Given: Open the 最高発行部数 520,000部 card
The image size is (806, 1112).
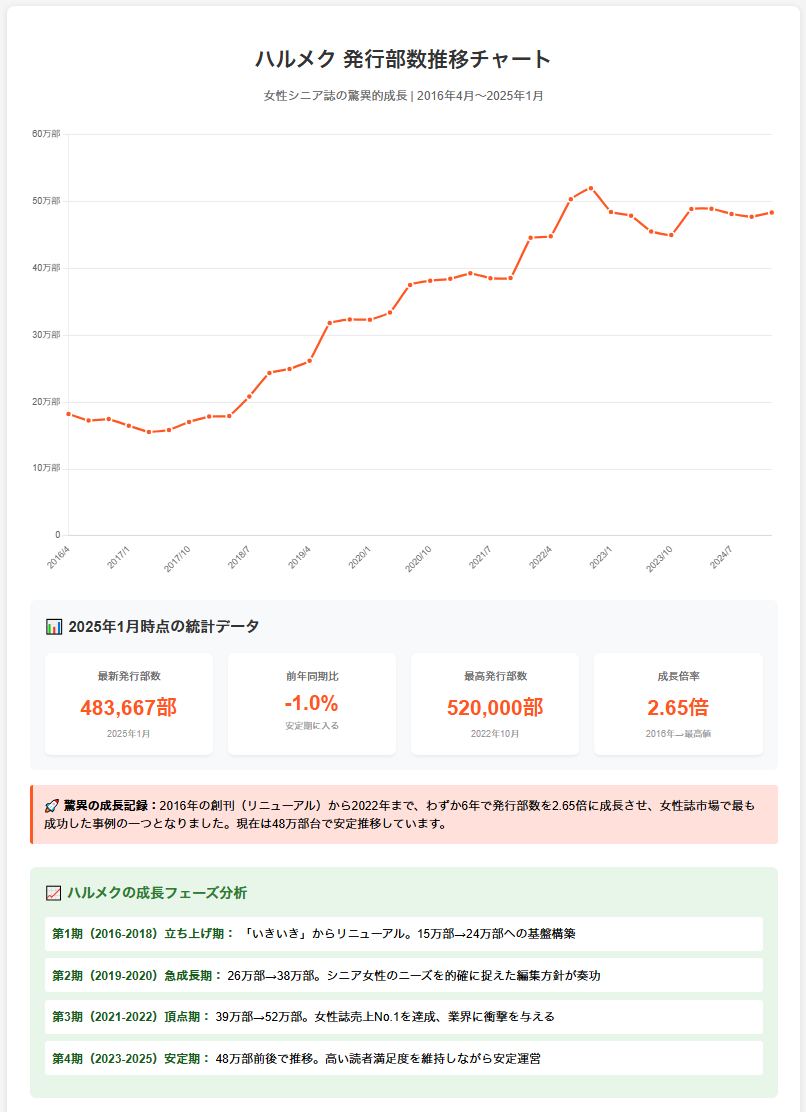Looking at the screenshot, I should (x=495, y=704).
